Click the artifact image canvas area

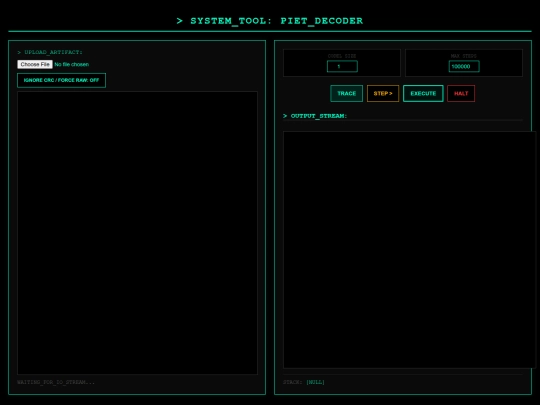click(137, 233)
